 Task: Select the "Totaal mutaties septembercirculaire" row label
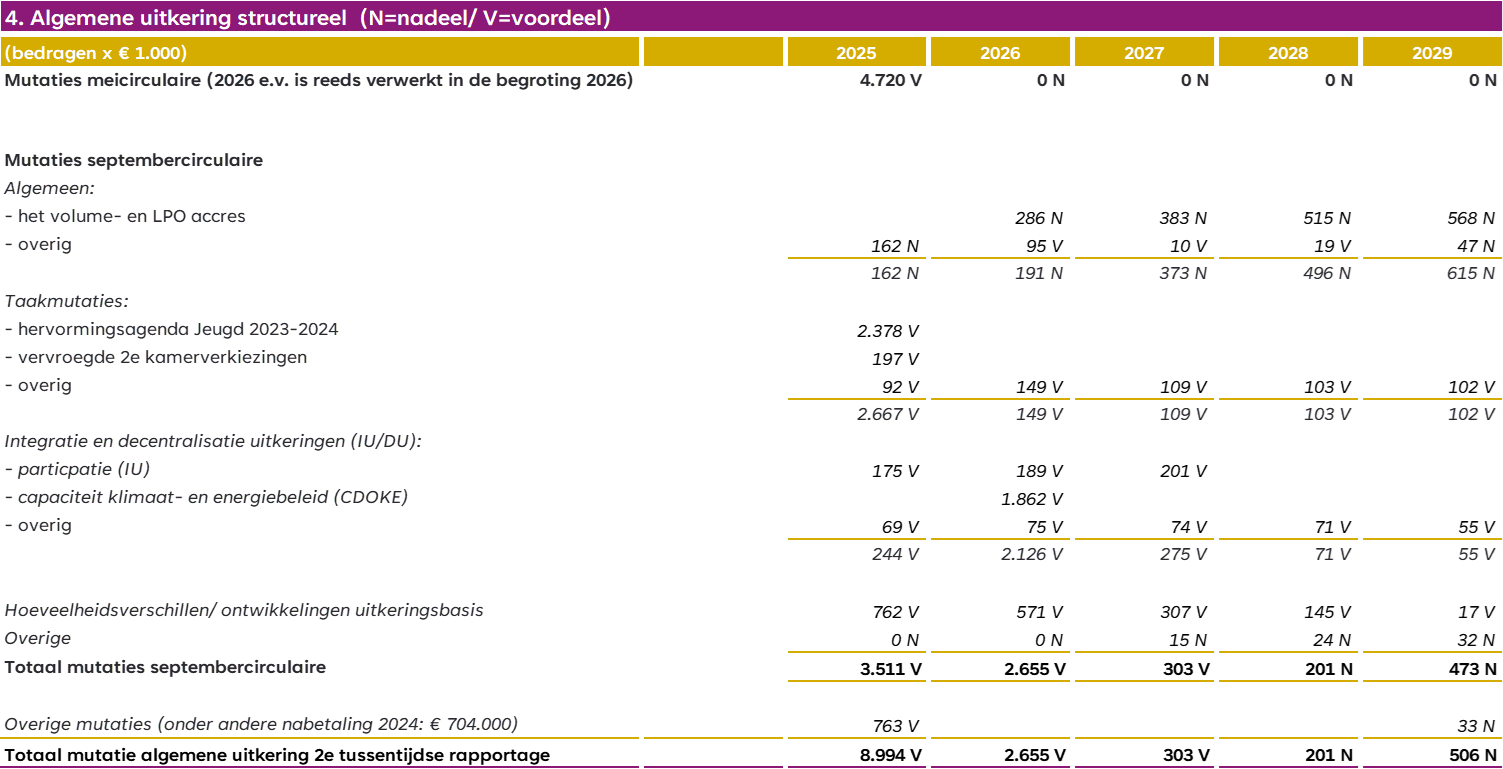(x=165, y=667)
